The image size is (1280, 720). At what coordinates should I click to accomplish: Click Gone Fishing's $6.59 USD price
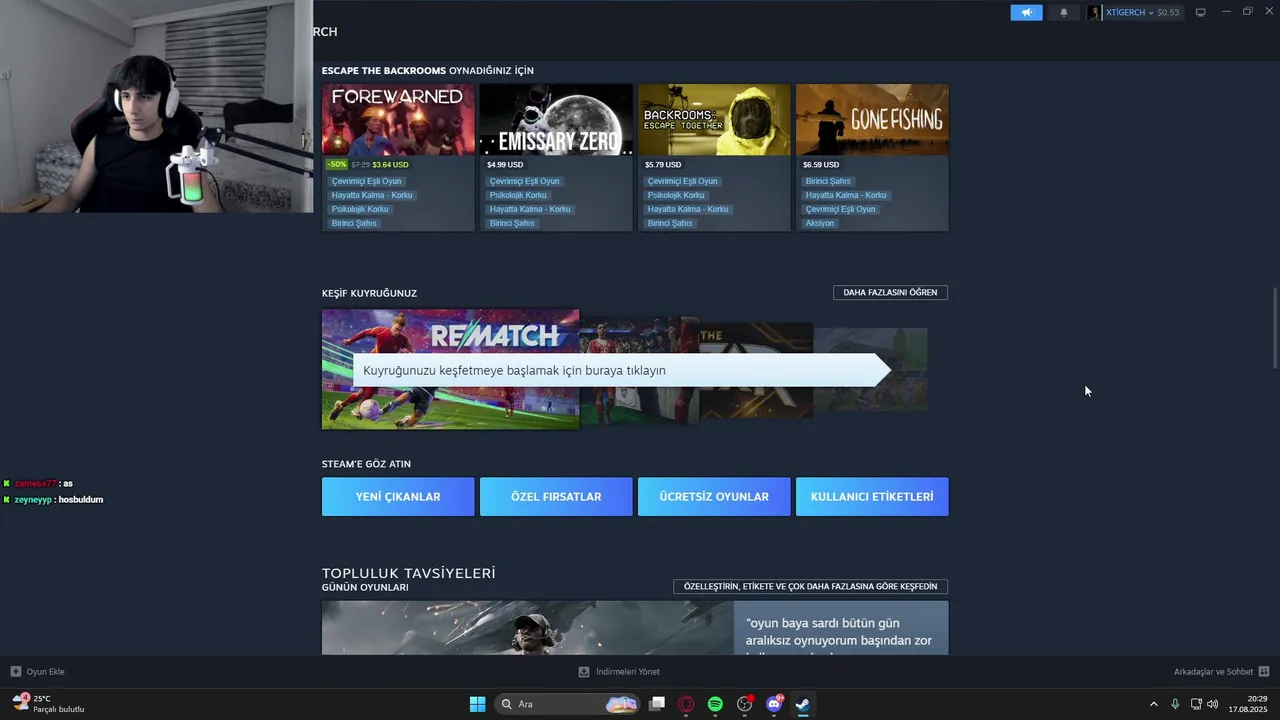[x=821, y=164]
